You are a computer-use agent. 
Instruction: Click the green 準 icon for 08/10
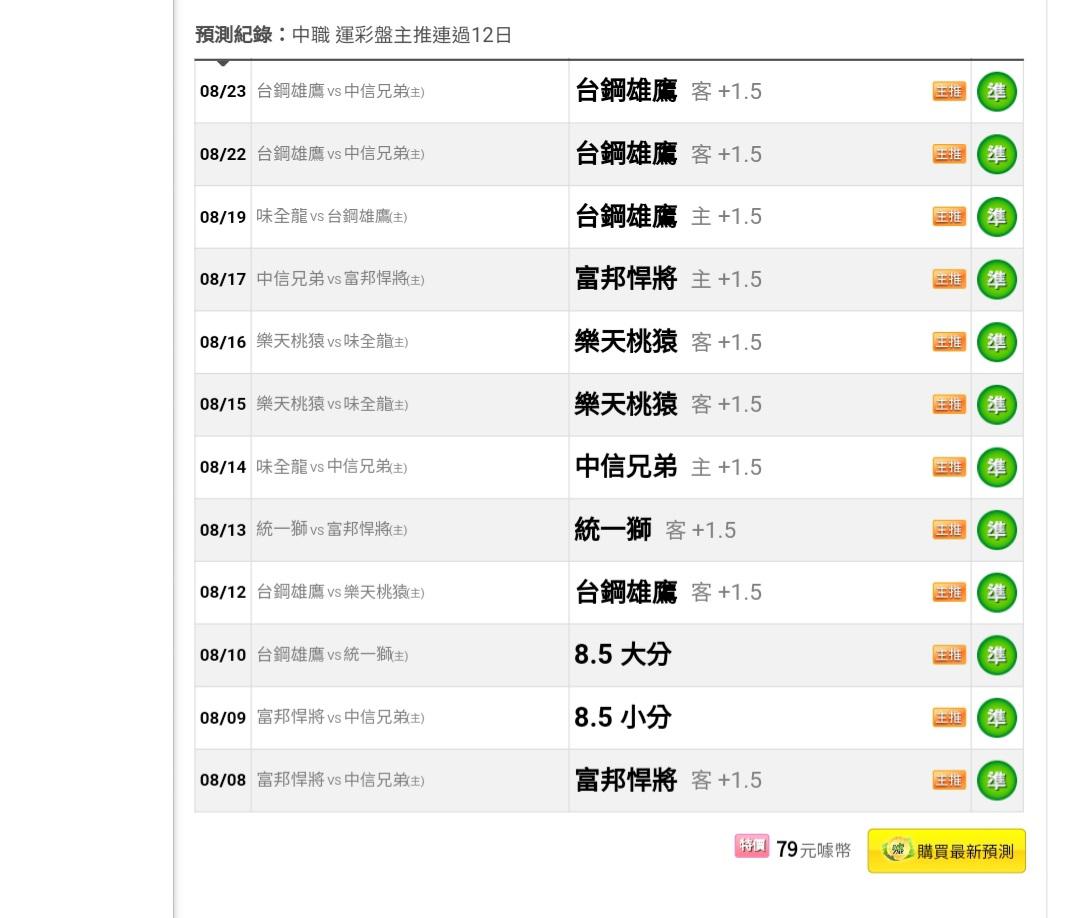(997, 655)
